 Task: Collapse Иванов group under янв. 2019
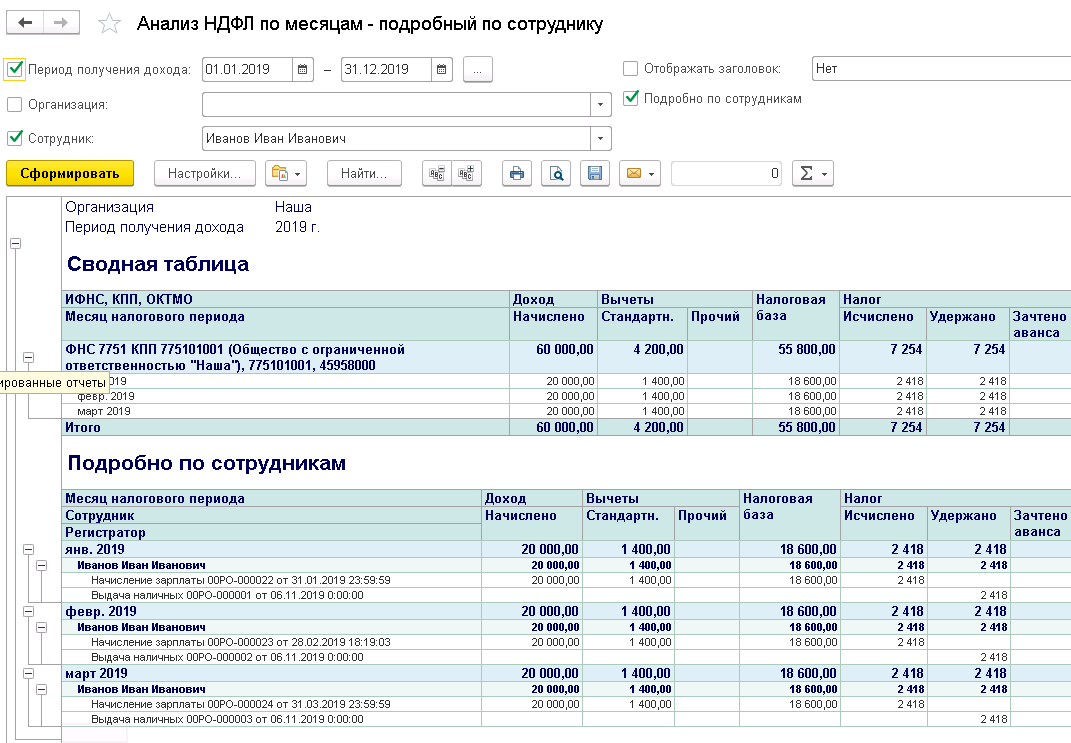[x=42, y=565]
